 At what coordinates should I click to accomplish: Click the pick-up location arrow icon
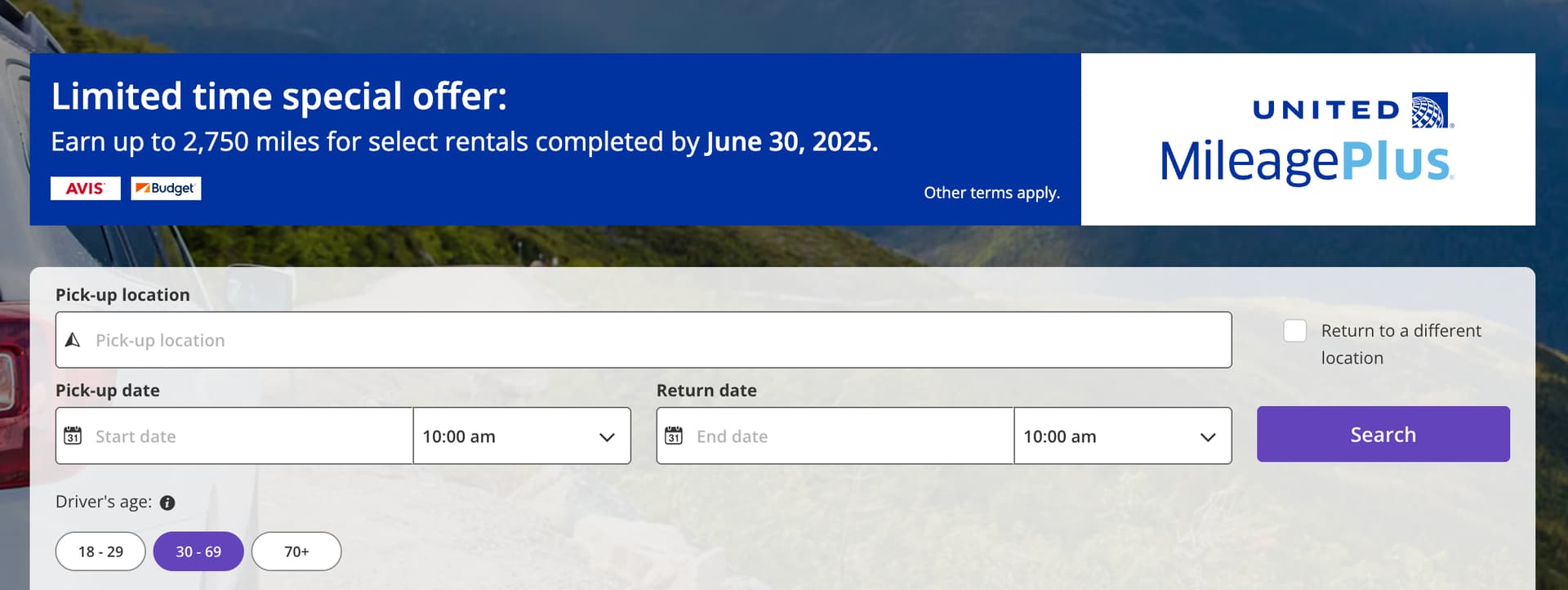[x=73, y=340]
